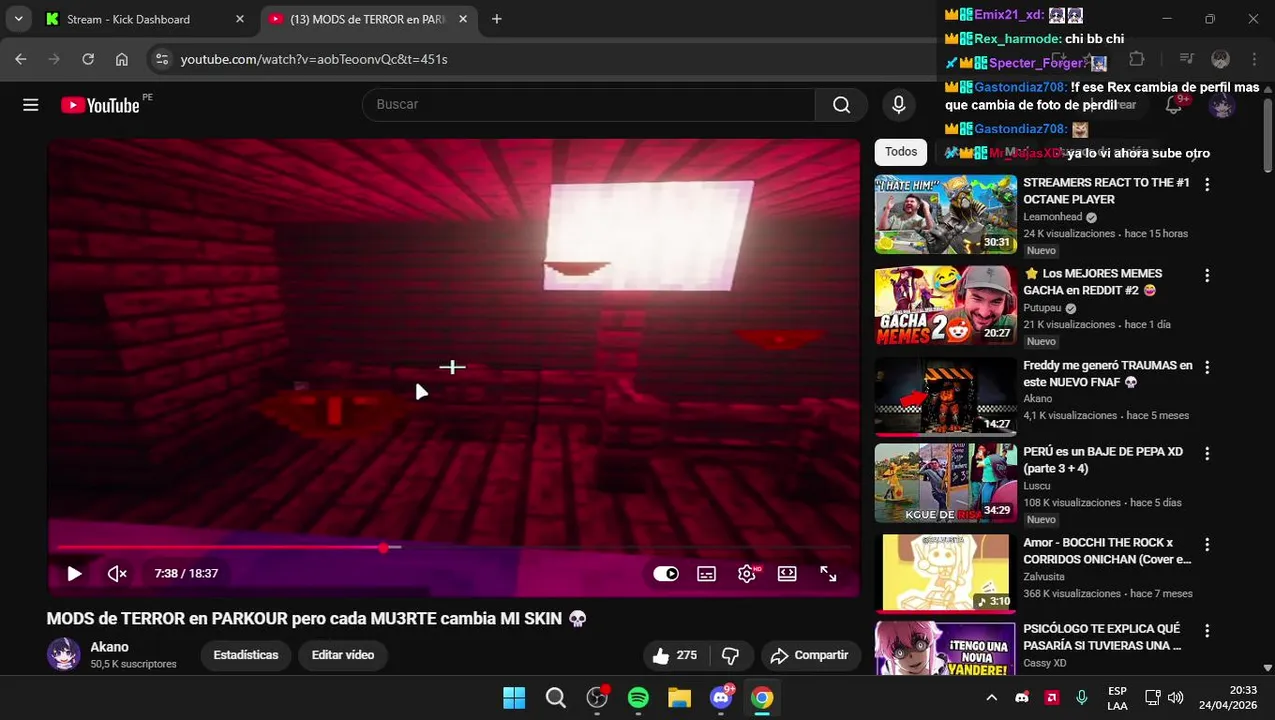Open the Windows Start menu
Image resolution: width=1275 pixels, height=720 pixels.
514,698
